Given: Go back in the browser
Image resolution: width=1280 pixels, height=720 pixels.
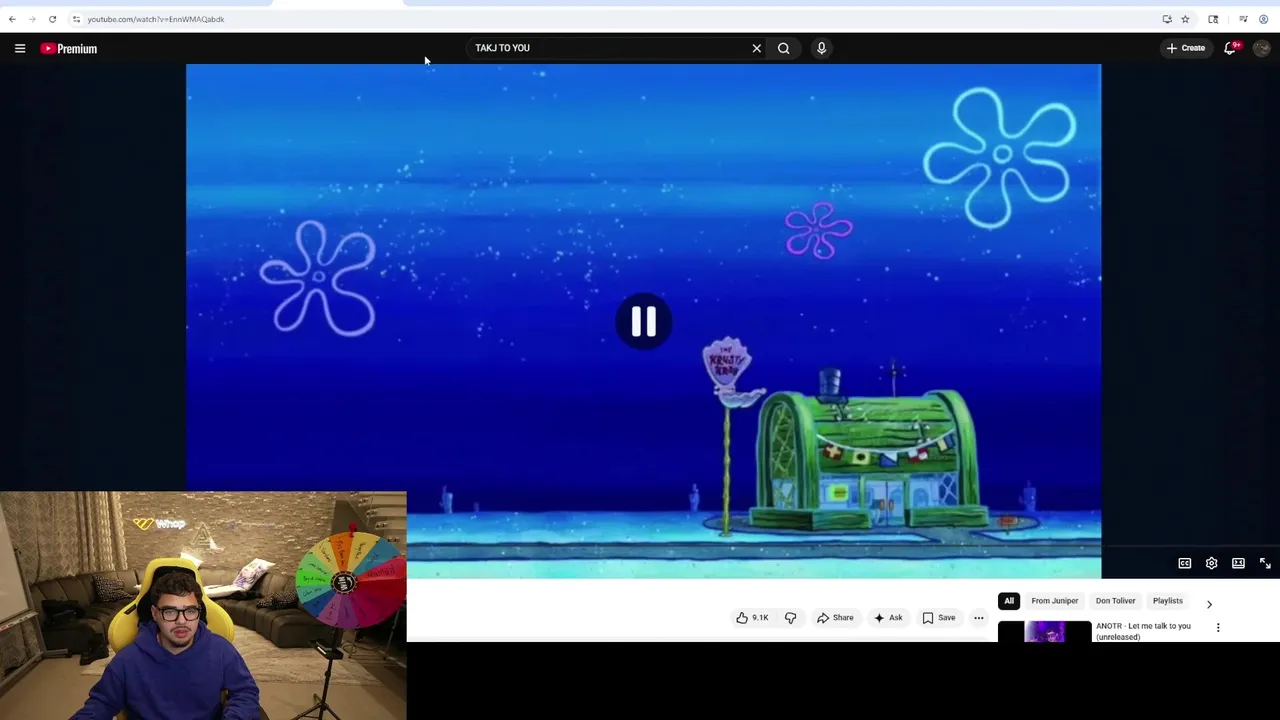Looking at the screenshot, I should point(12,19).
